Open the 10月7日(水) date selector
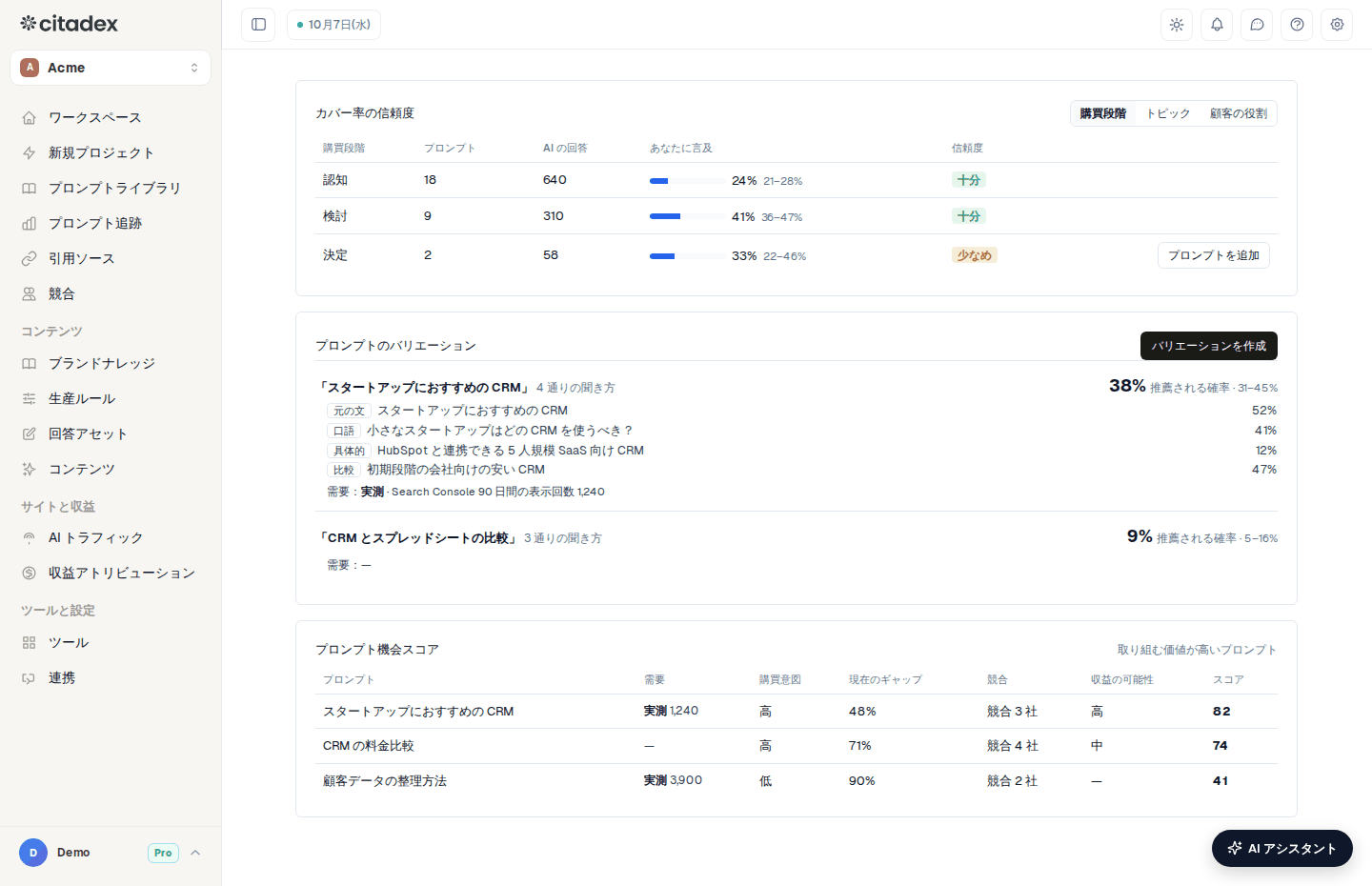 click(x=333, y=25)
